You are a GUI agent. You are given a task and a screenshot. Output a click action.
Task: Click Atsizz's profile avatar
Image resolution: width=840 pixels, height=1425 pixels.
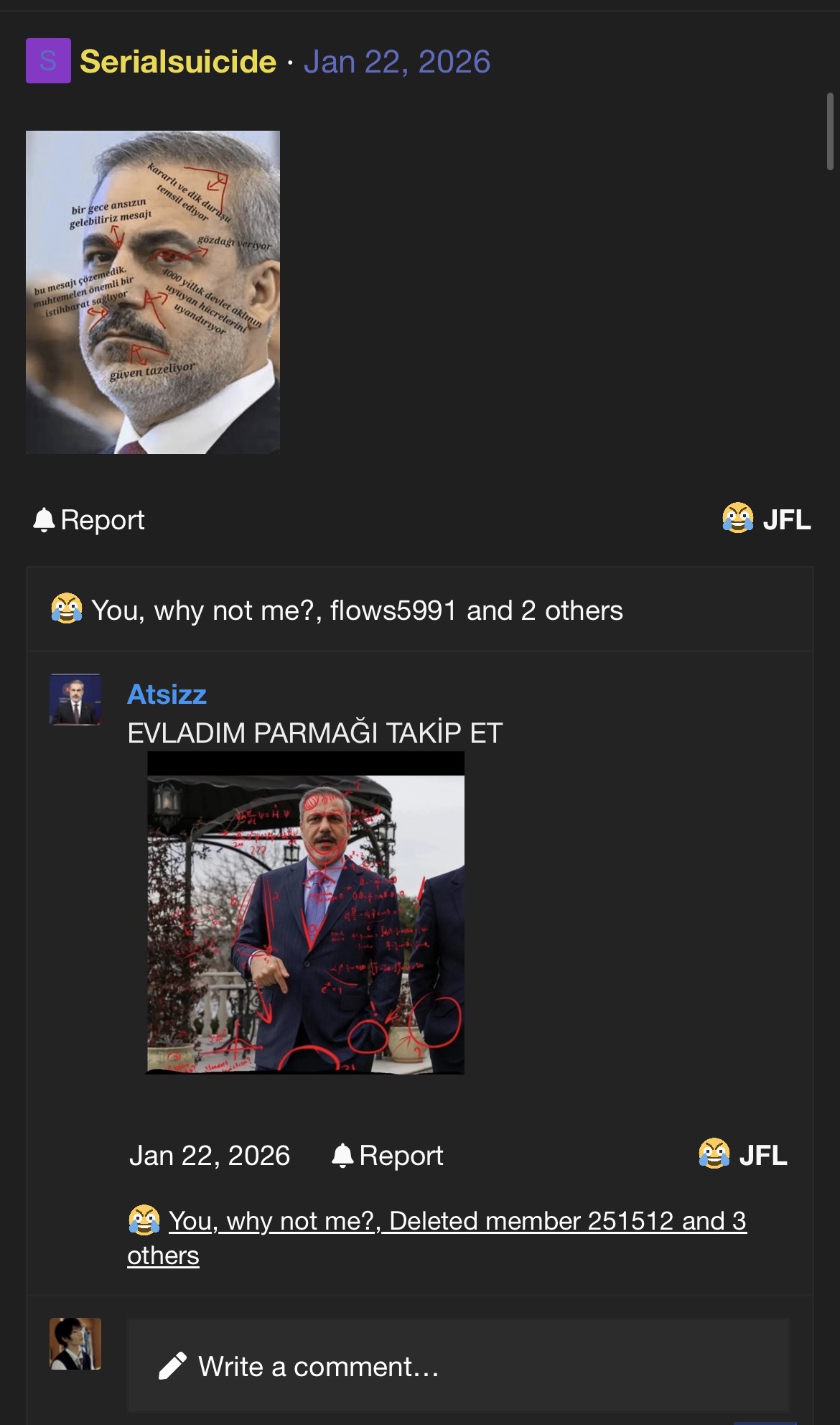[x=75, y=699]
